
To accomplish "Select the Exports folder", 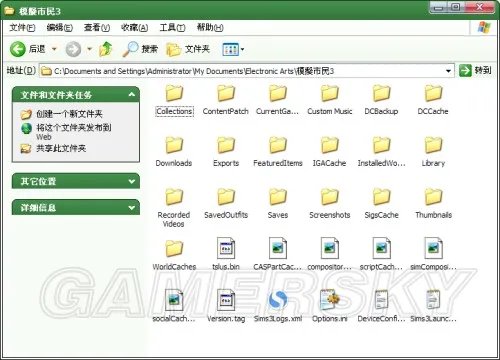I will (226, 151).
